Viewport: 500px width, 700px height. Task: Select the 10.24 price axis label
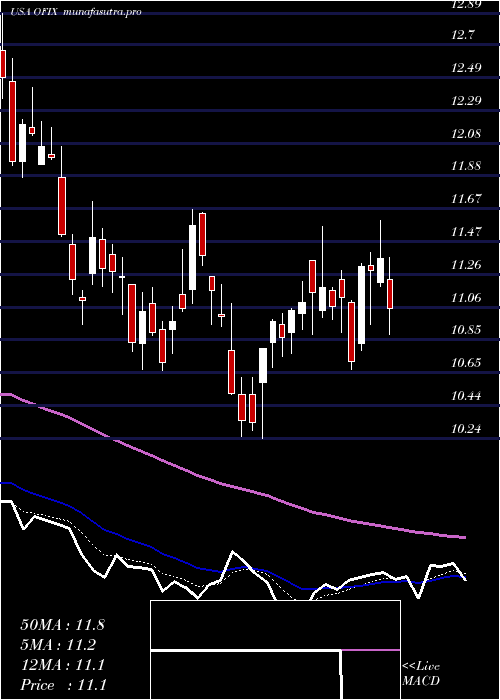point(467,429)
